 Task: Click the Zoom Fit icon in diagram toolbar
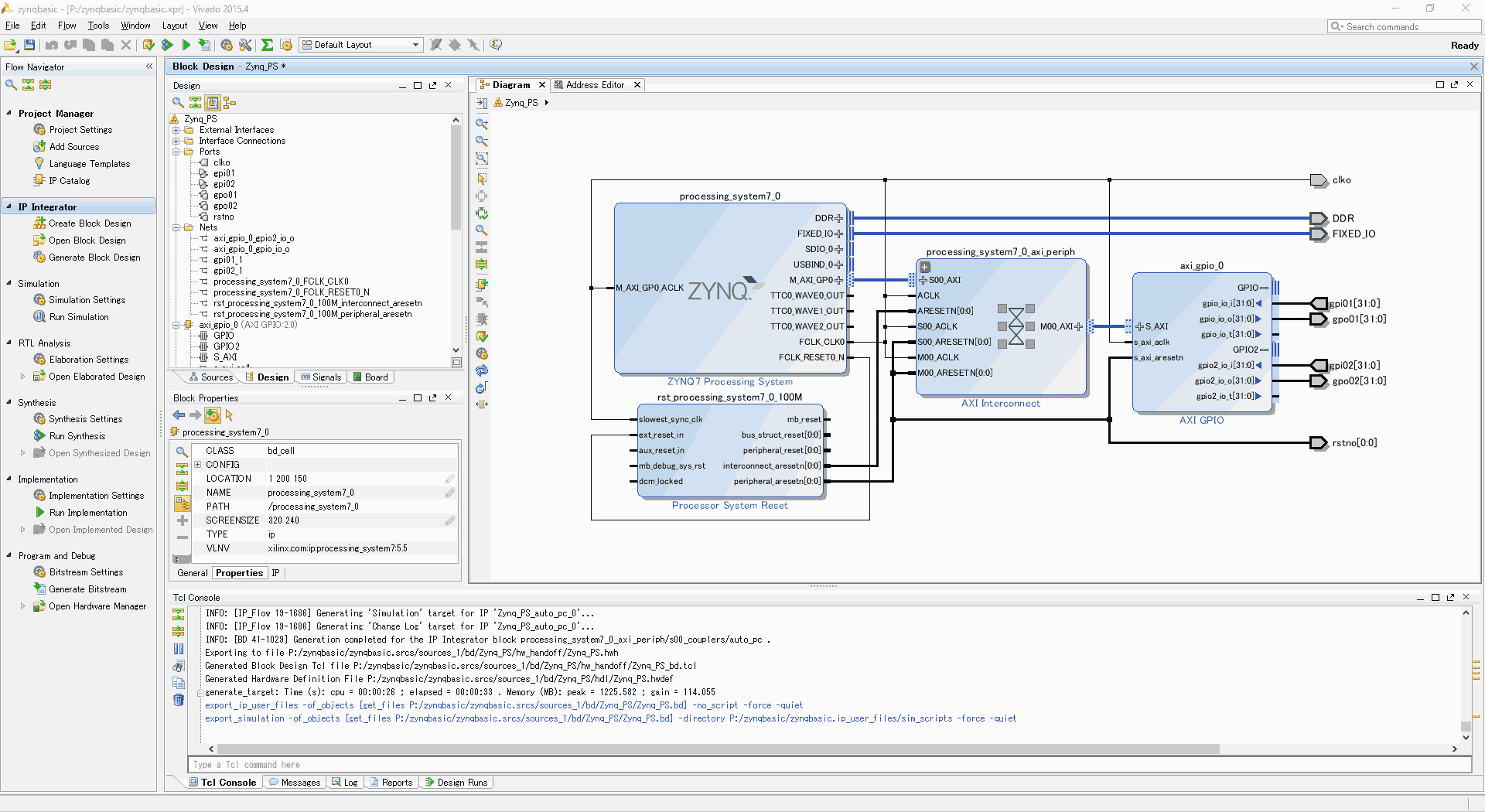pyautogui.click(x=481, y=159)
